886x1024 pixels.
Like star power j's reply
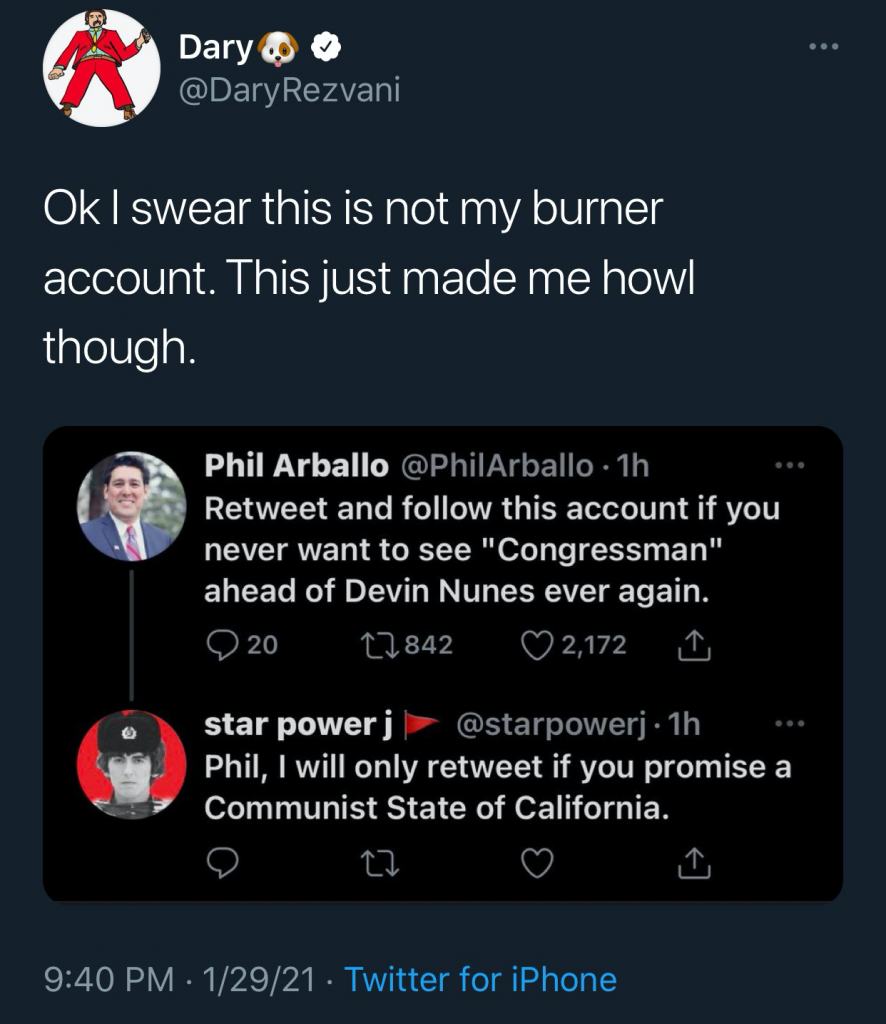coord(538,864)
